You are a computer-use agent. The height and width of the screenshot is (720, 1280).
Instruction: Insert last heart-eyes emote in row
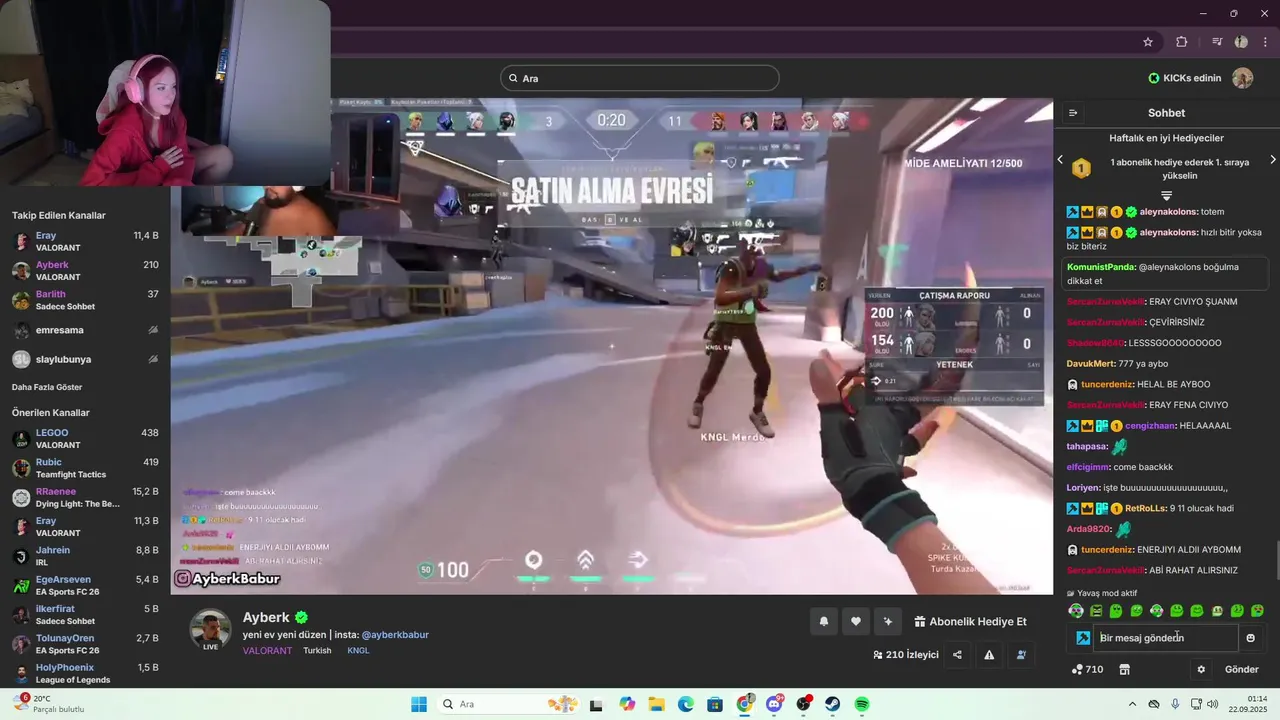point(1257,611)
